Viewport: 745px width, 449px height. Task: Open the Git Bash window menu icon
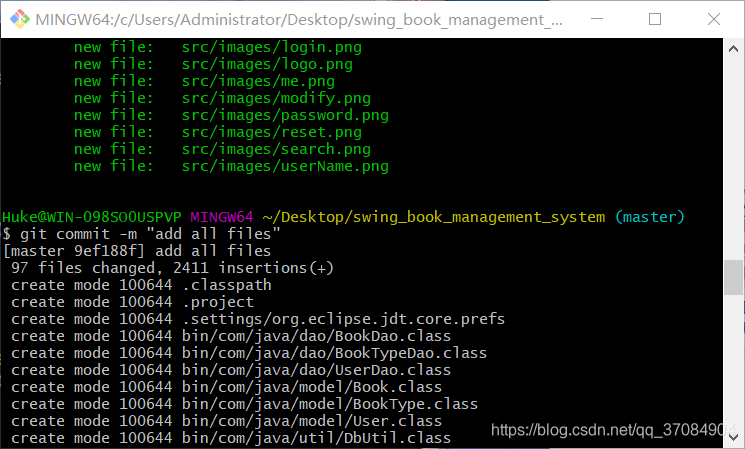(19, 19)
